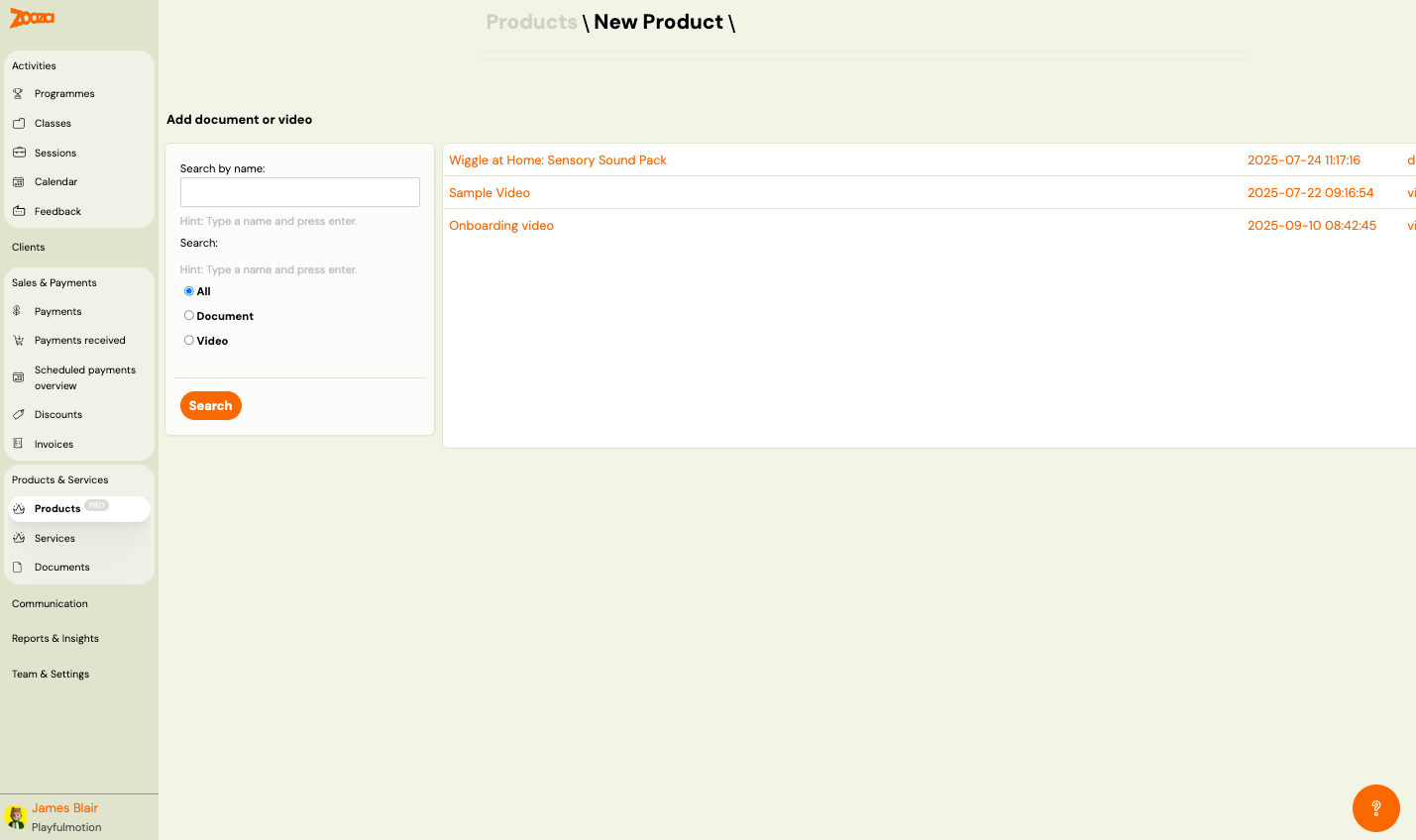Expand the Team & Settings section
1416x840 pixels.
pyautogui.click(x=50, y=674)
